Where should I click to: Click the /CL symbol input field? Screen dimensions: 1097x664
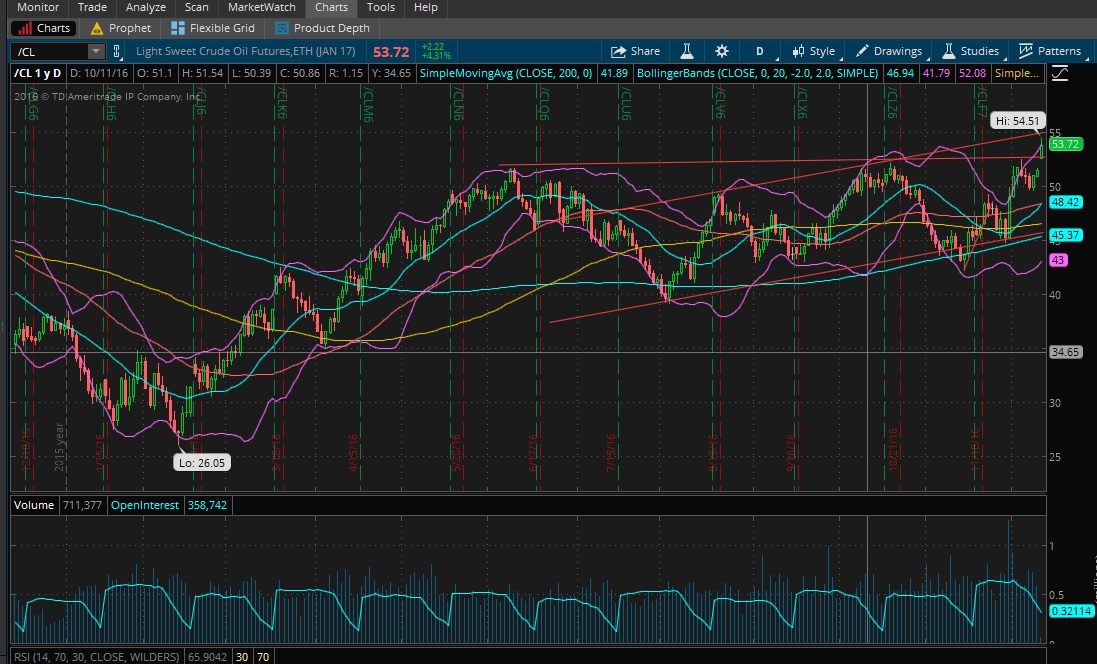click(x=50, y=51)
